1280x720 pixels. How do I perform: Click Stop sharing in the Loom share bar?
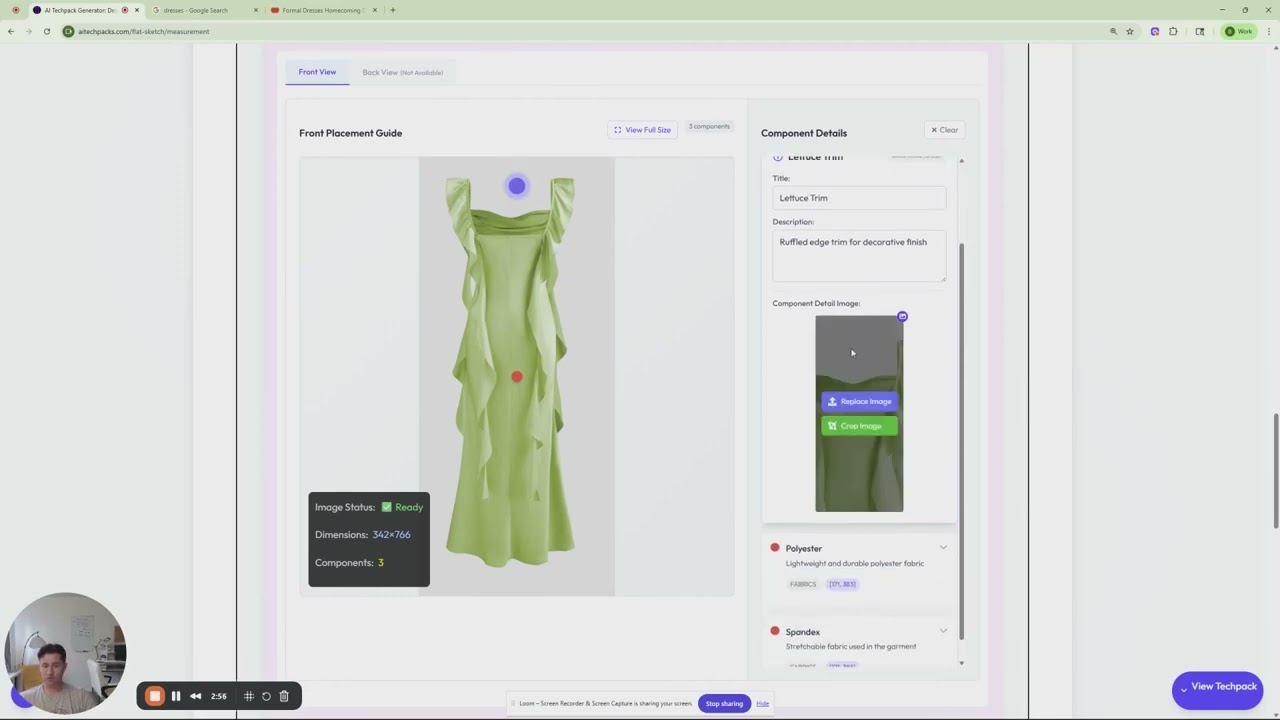724,703
